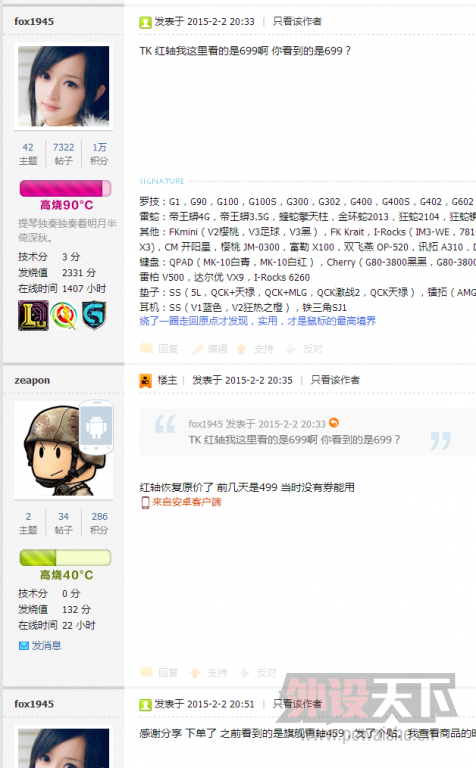476x768 pixels.
Task: Open 来自安卓客户端 link
Action: click(187, 502)
